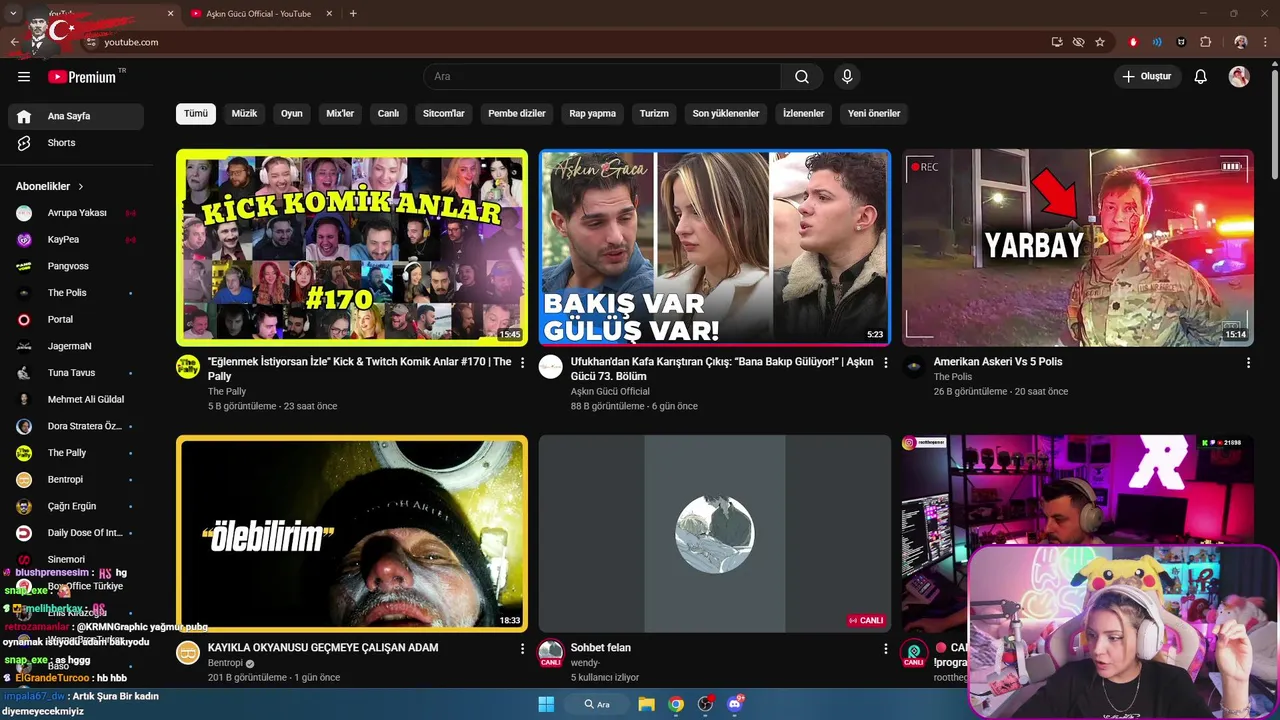Viewport: 1280px width, 720px height.
Task: Select the Tümü filter chip
Action: tap(196, 113)
